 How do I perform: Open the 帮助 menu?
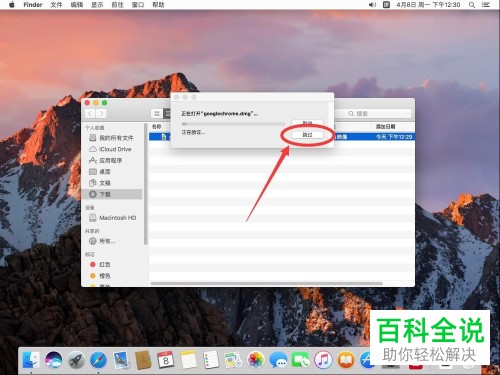158,5
